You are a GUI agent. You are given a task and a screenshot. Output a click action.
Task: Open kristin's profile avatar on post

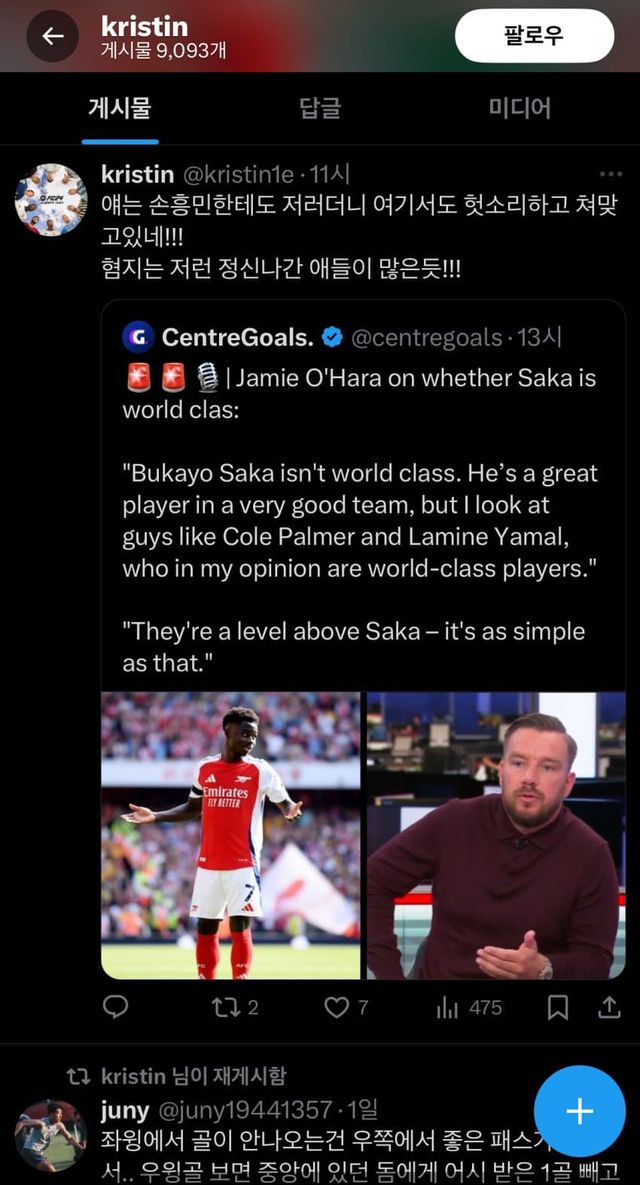coord(51,199)
